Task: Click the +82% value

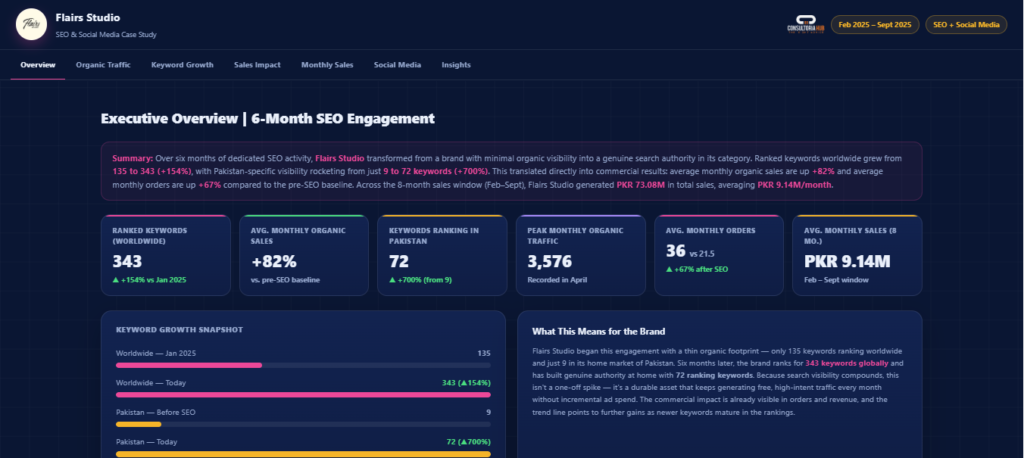Action: point(274,261)
